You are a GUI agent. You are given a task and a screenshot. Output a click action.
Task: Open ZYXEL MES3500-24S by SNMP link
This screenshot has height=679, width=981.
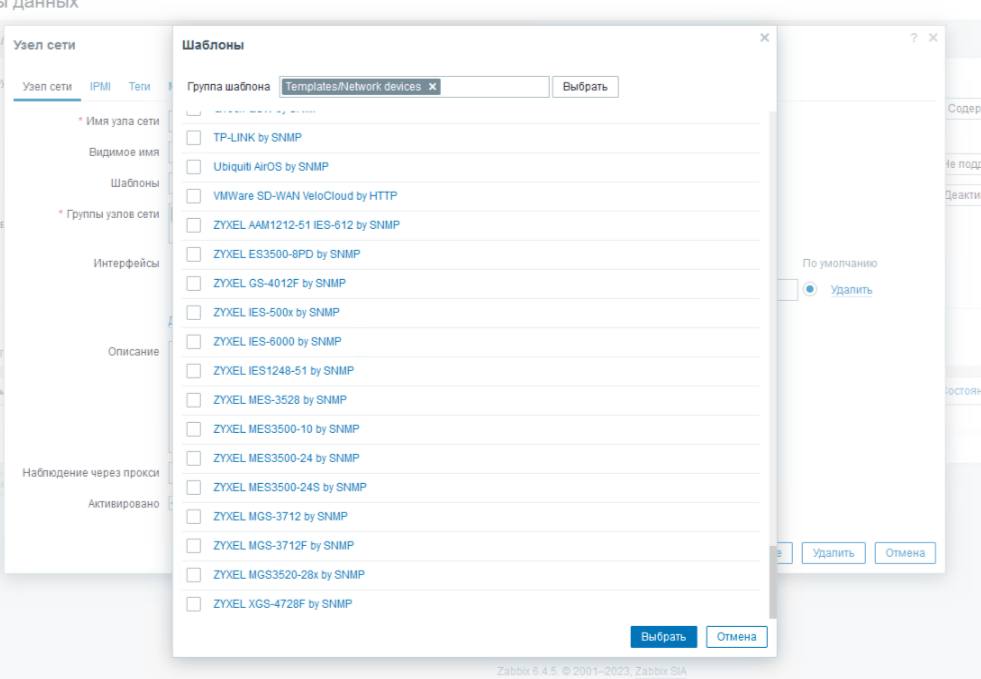(290, 488)
